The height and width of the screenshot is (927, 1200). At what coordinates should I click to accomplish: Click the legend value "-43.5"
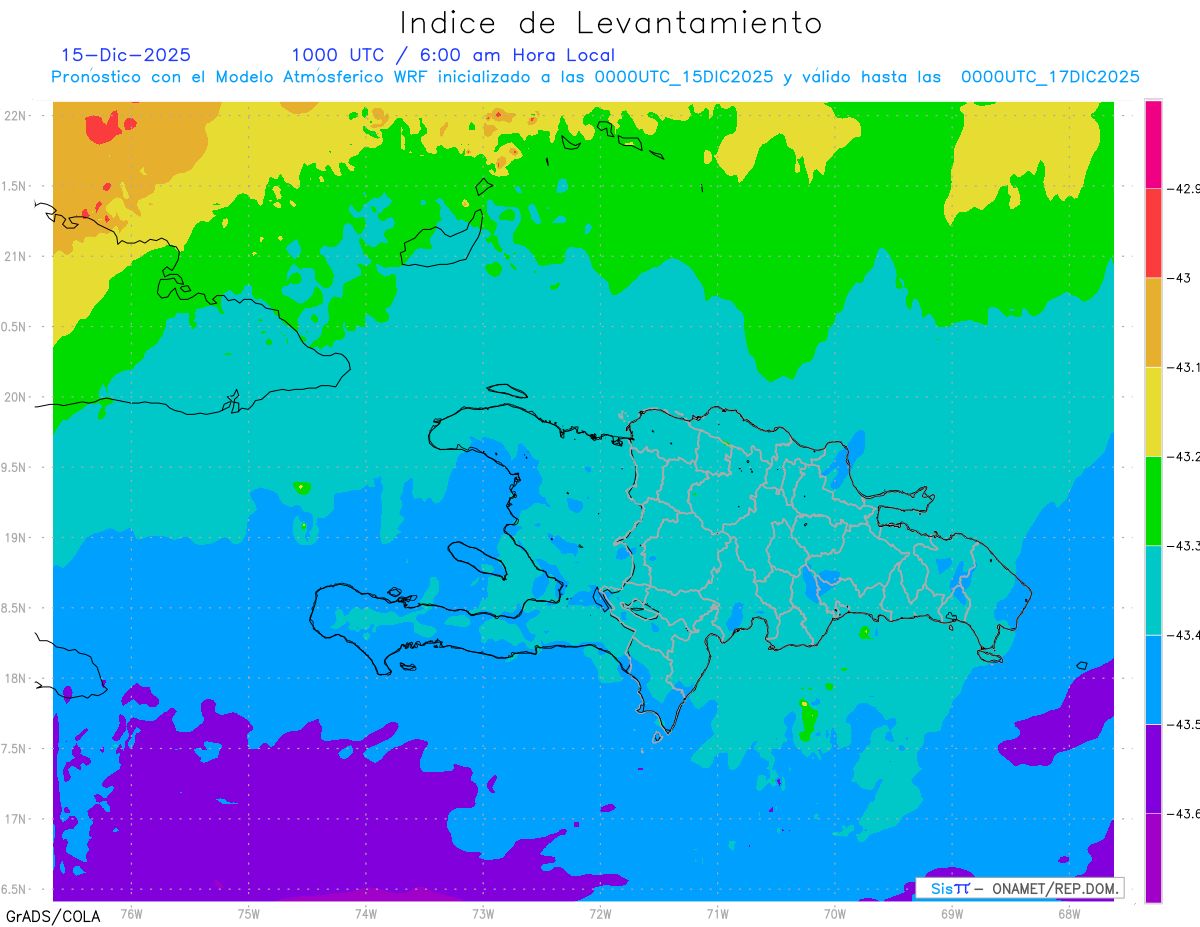pyautogui.click(x=1184, y=724)
